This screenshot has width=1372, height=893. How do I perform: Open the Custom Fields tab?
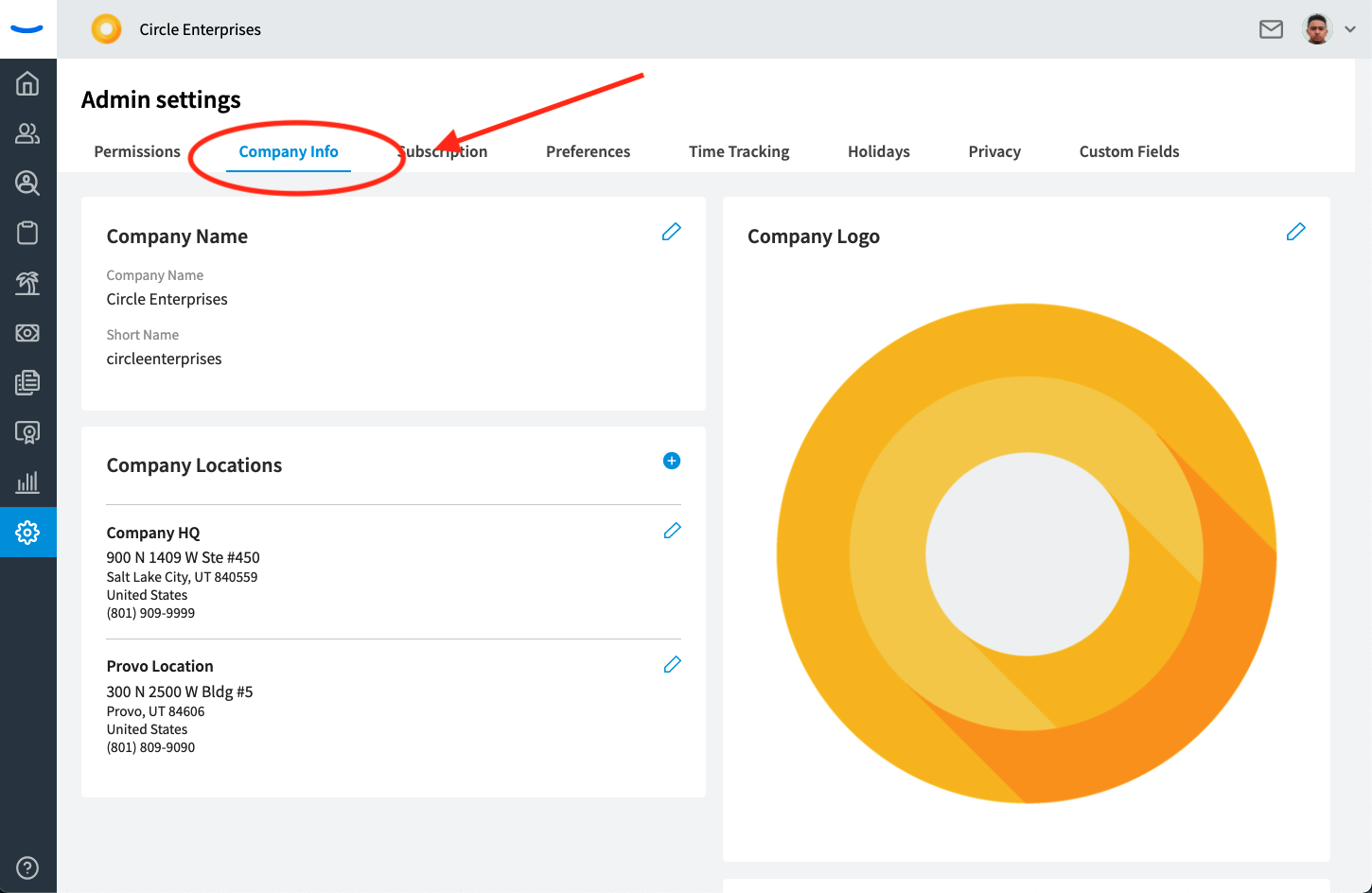1129,151
